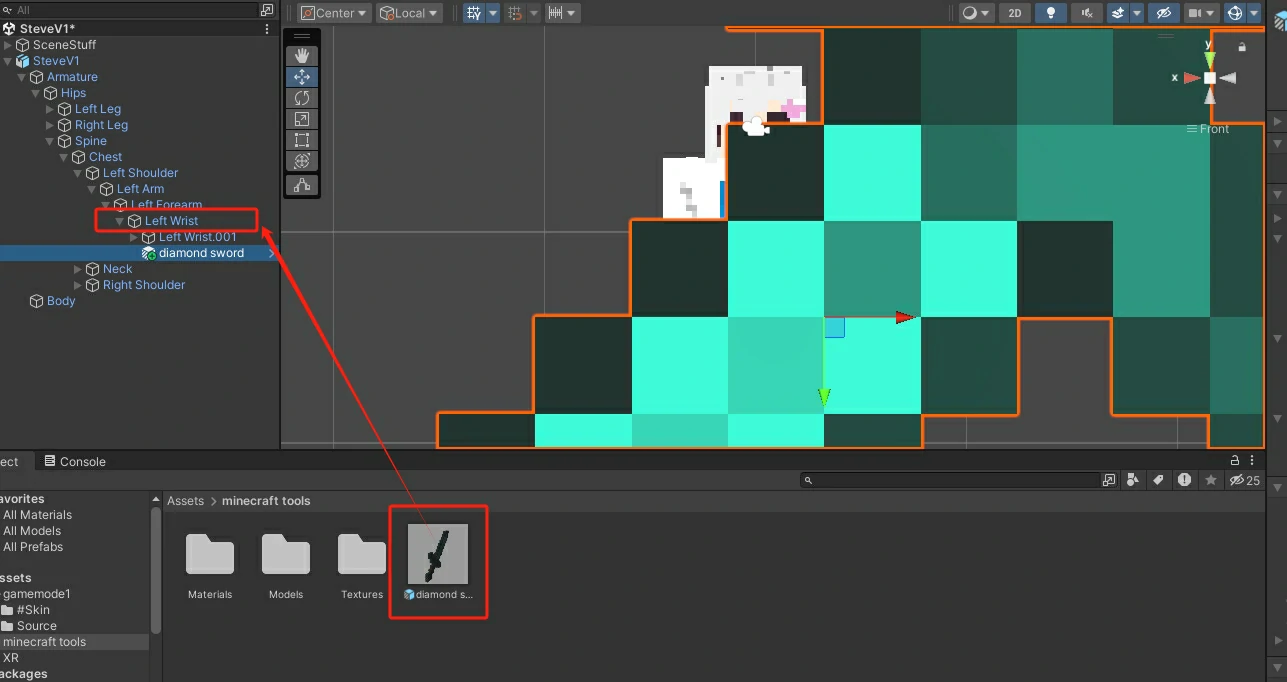1287x682 pixels.
Task: Select the Rotate tool
Action: (302, 98)
